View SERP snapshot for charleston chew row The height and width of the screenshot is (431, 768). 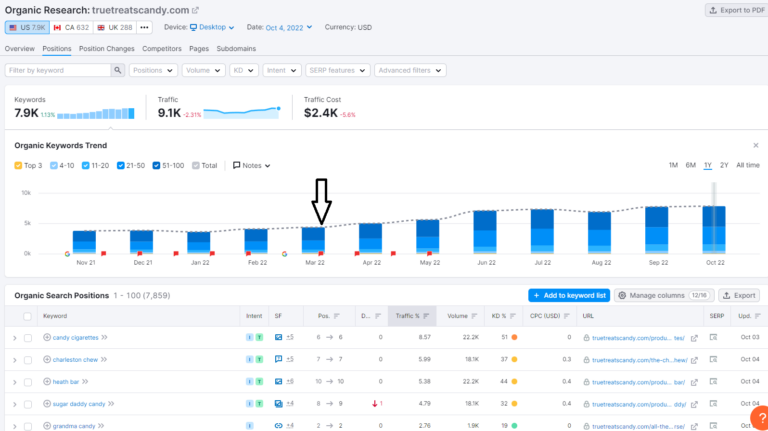click(714, 359)
